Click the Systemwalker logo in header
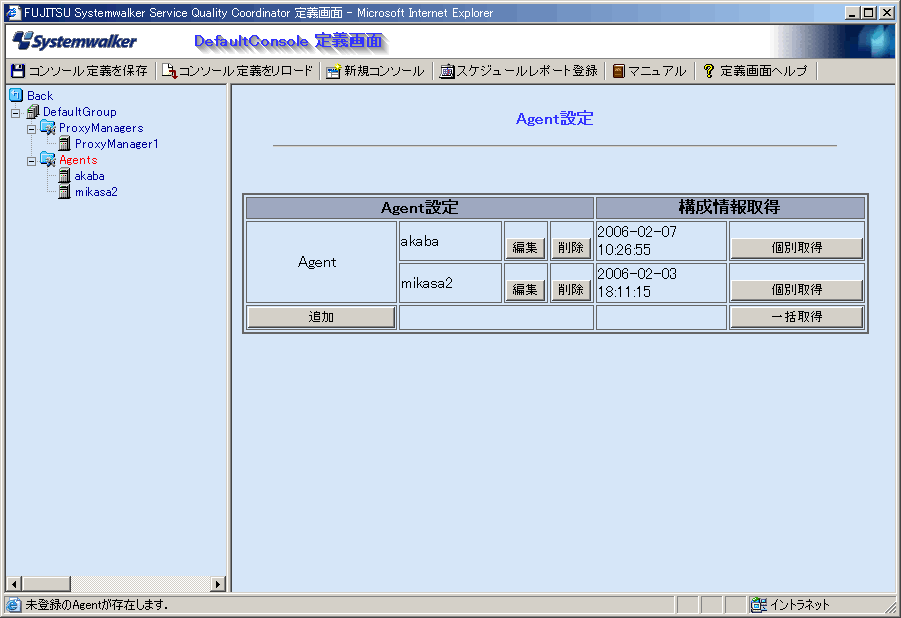The width and height of the screenshot is (901, 618). point(75,42)
